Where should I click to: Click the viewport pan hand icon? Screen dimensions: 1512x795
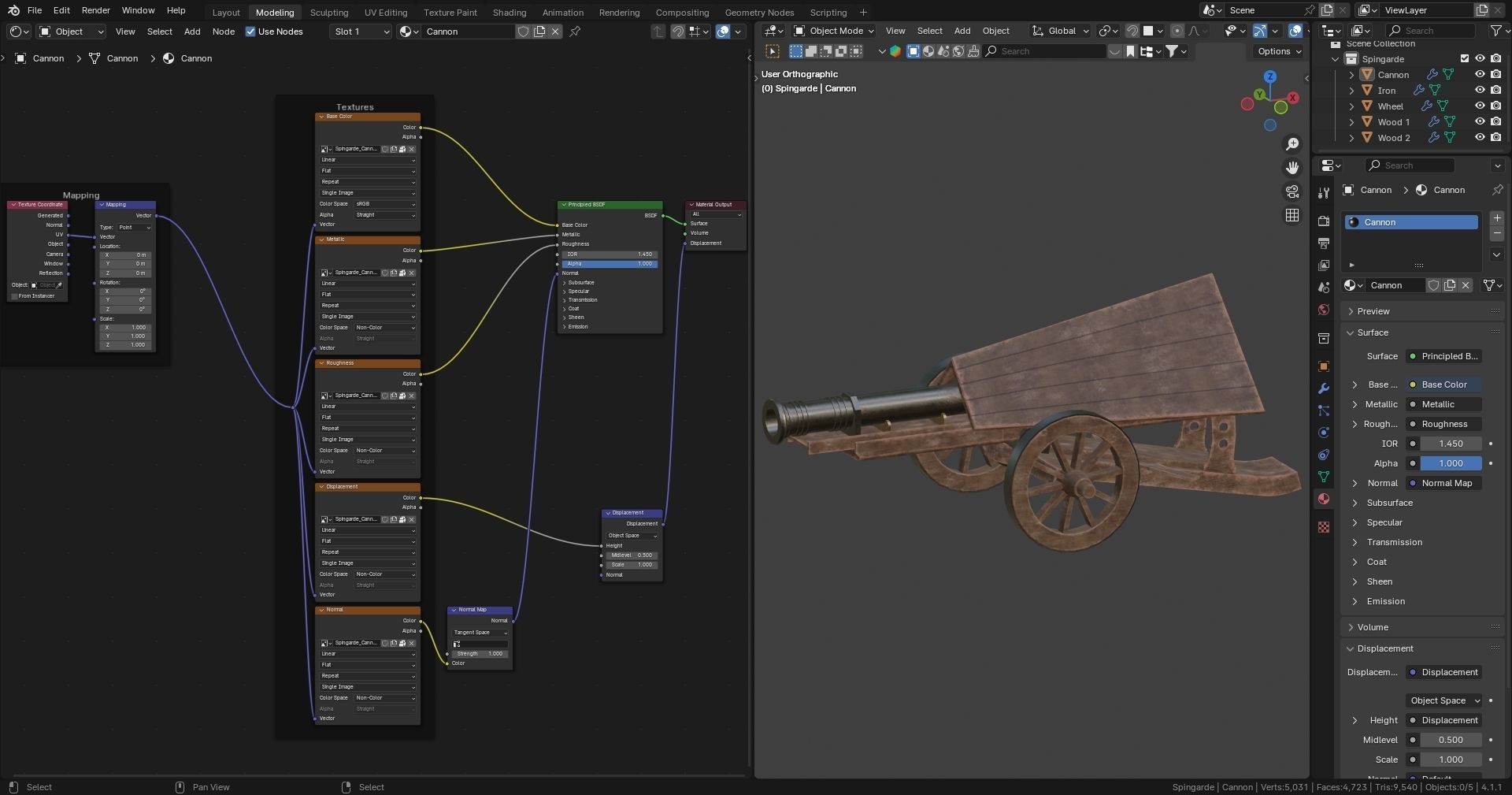pos(1292,168)
